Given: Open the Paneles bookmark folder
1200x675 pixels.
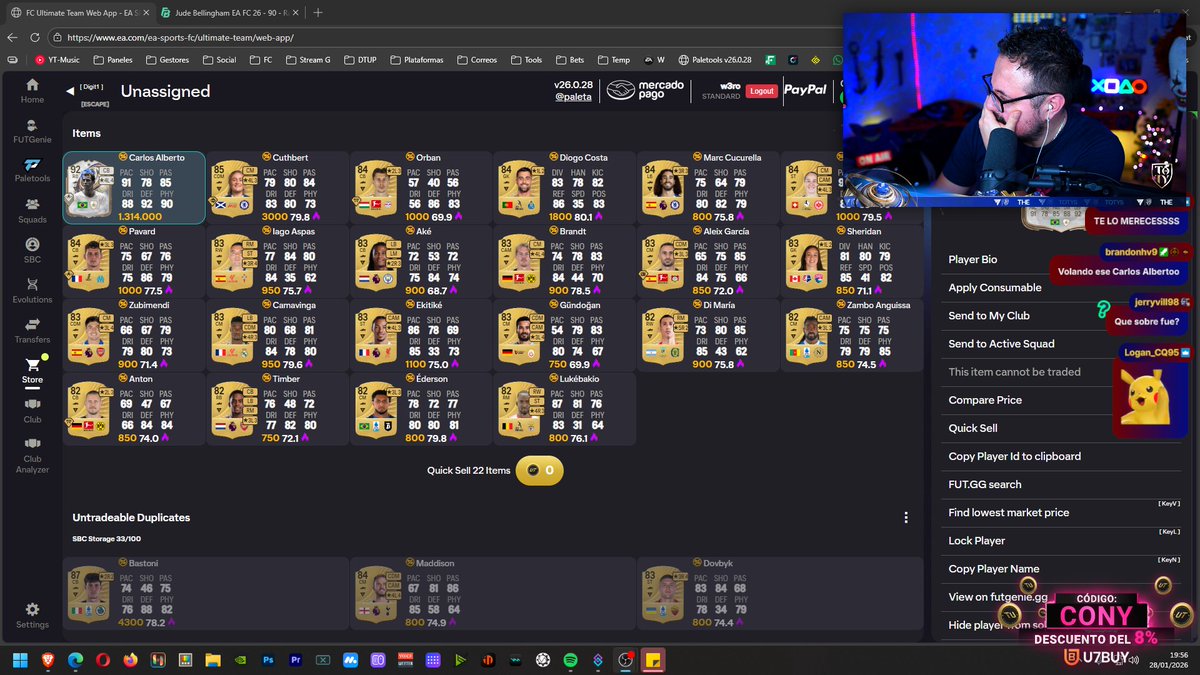Looking at the screenshot, I should tap(113, 60).
